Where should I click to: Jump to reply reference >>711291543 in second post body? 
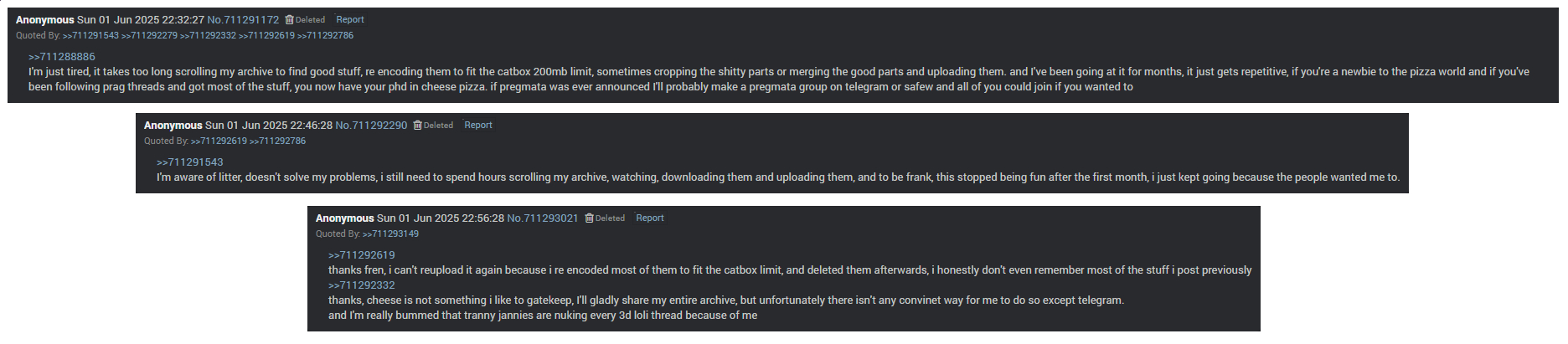pos(190,162)
